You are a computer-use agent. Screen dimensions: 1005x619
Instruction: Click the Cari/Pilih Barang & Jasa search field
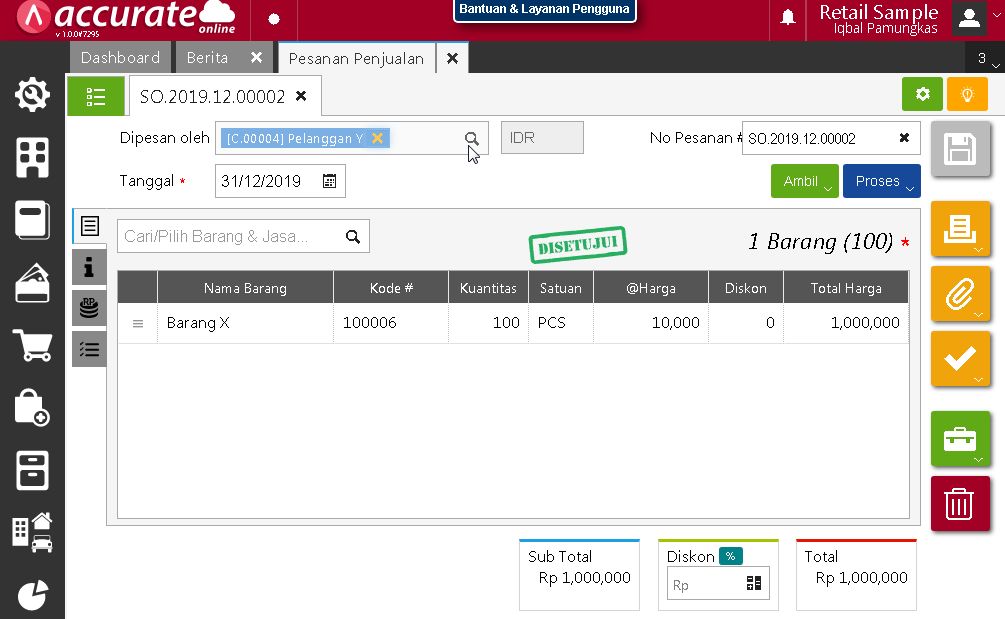click(x=230, y=237)
